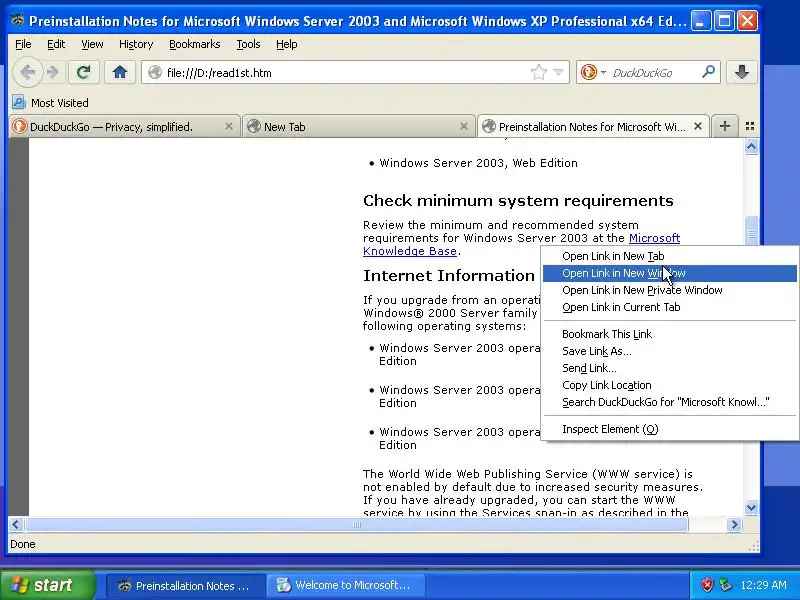This screenshot has height=600, width=800.
Task: Select Bookmark This Link
Action: (669, 334)
